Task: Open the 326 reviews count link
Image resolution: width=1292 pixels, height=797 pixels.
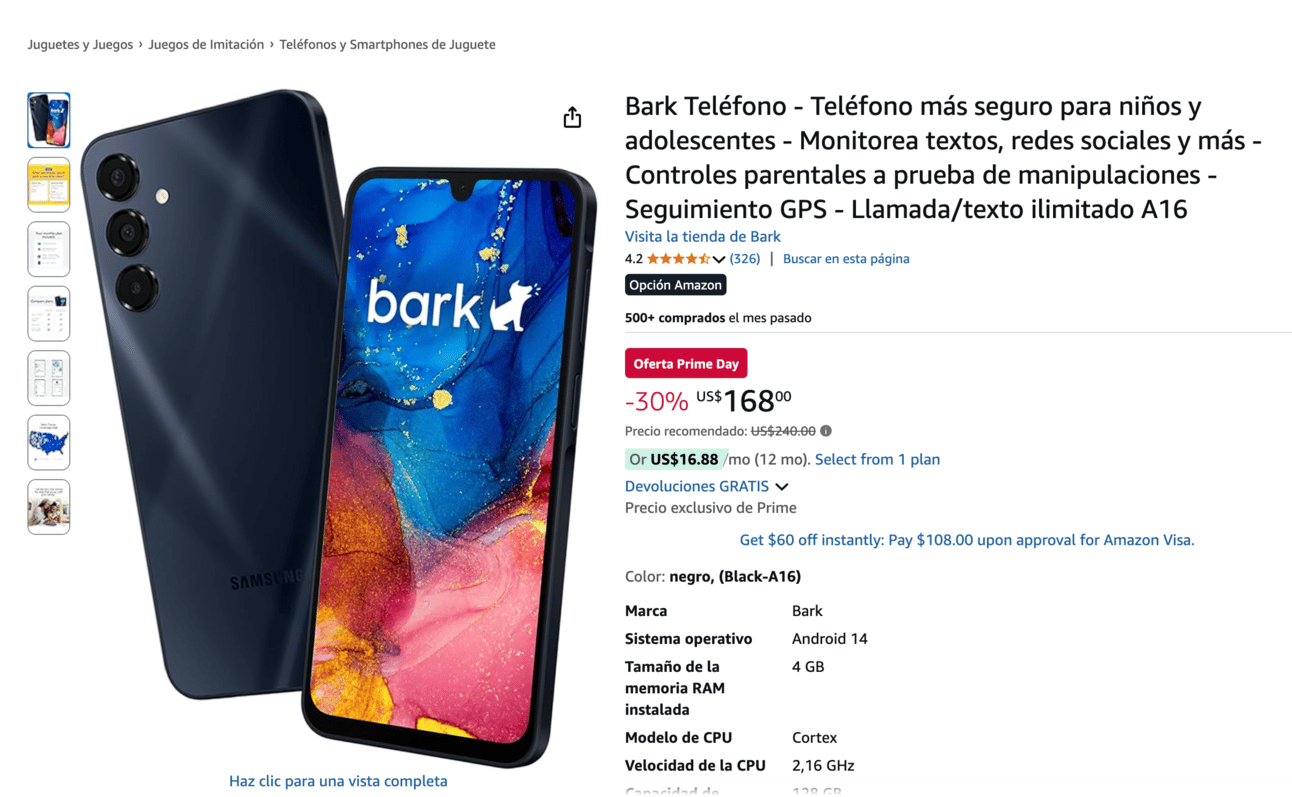Action: (x=745, y=259)
